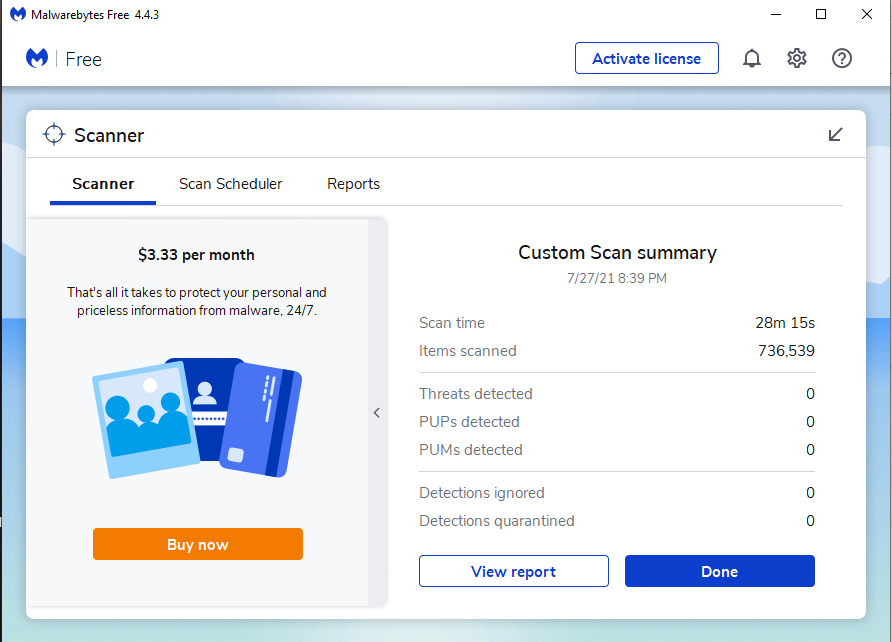892x642 pixels.
Task: Minimize the Malwarebytes window
Action: (776, 14)
